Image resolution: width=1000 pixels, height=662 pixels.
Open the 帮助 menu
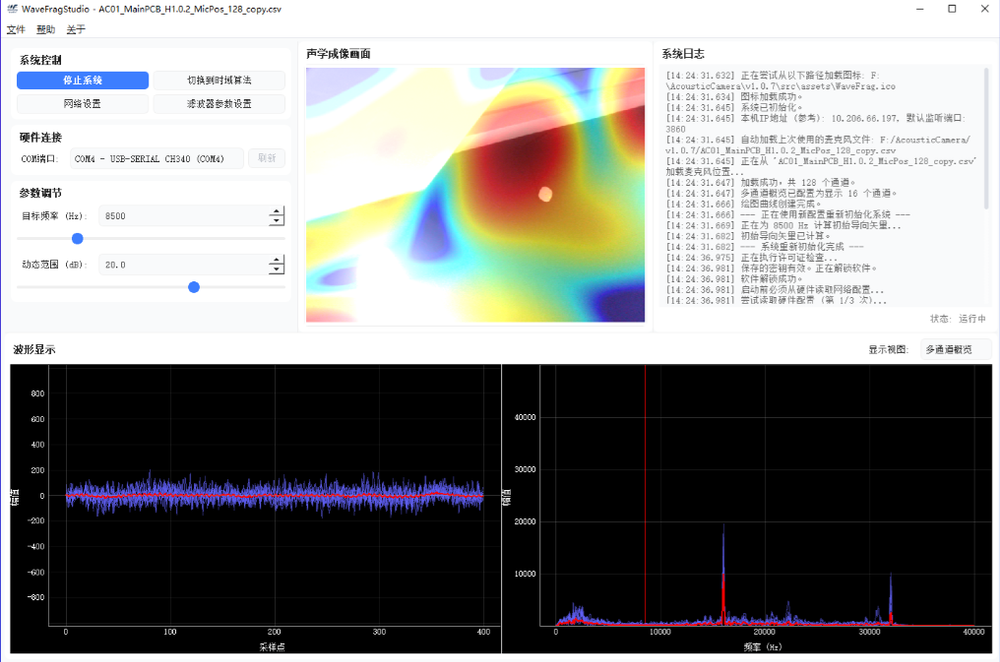click(x=45, y=30)
